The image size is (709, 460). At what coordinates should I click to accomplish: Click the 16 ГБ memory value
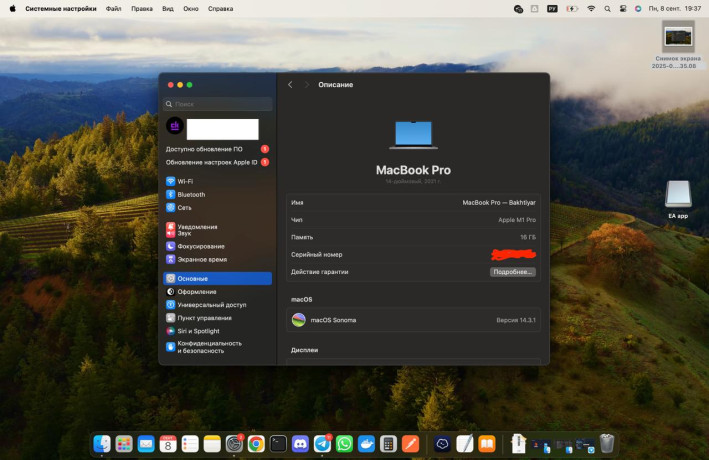point(528,237)
